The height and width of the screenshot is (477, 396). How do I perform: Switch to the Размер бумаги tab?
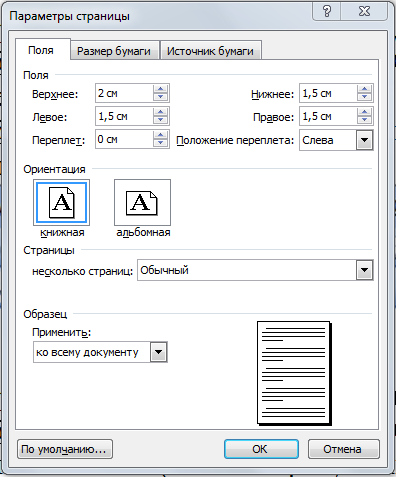114,51
